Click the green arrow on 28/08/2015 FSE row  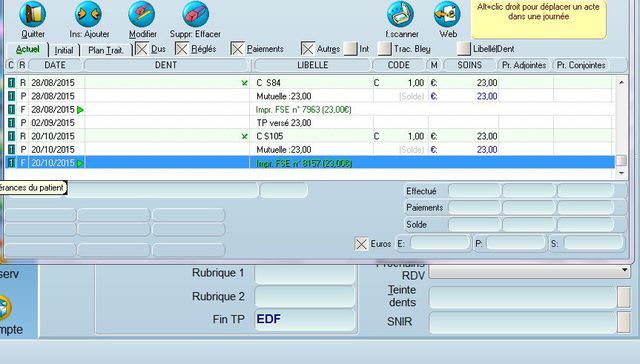tap(80, 110)
